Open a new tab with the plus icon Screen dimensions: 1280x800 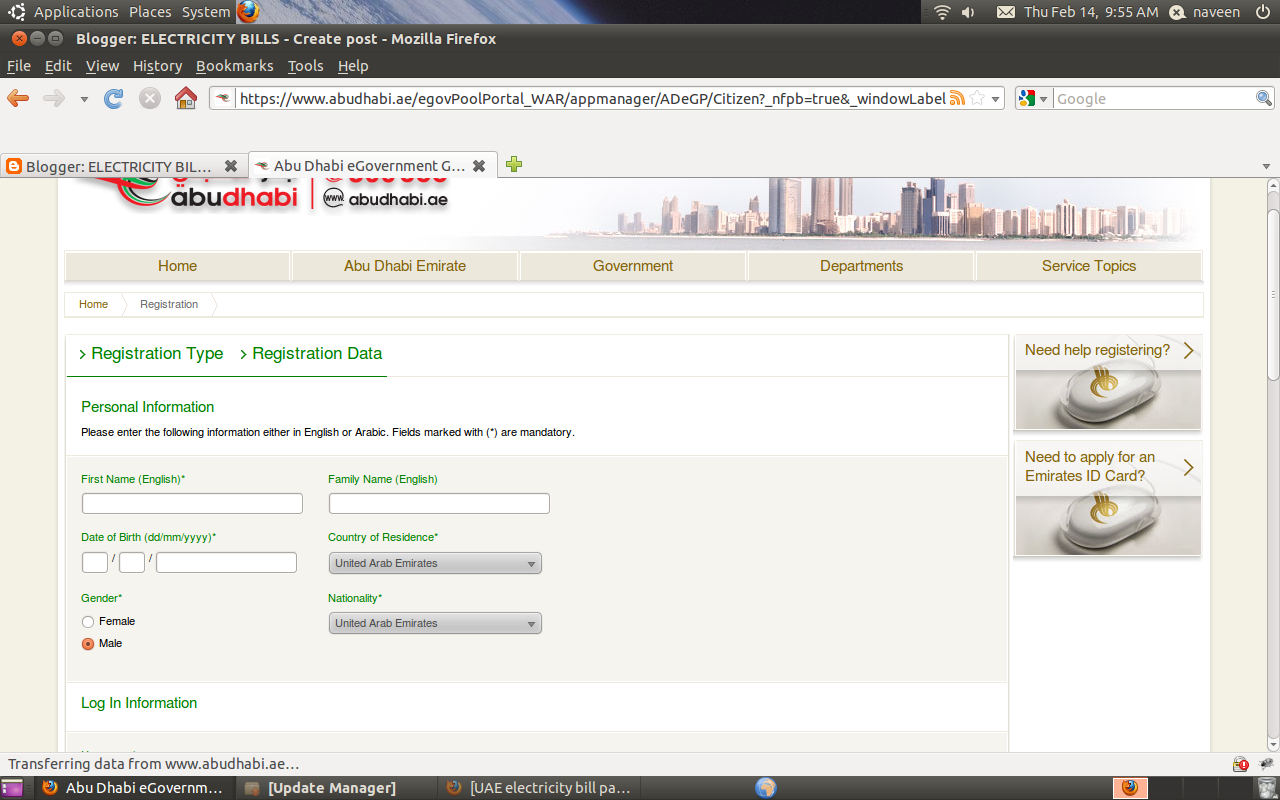click(x=514, y=164)
